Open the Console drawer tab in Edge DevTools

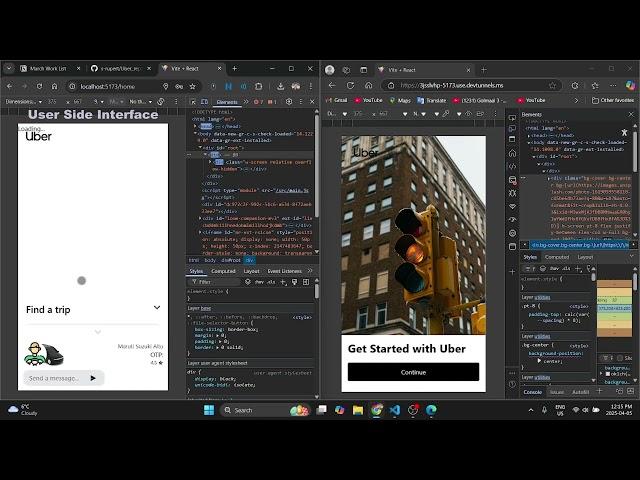tap(533, 392)
